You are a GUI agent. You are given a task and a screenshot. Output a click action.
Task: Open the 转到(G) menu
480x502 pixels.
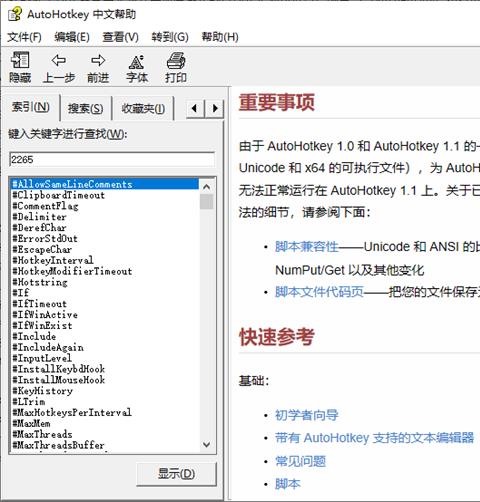click(170, 37)
